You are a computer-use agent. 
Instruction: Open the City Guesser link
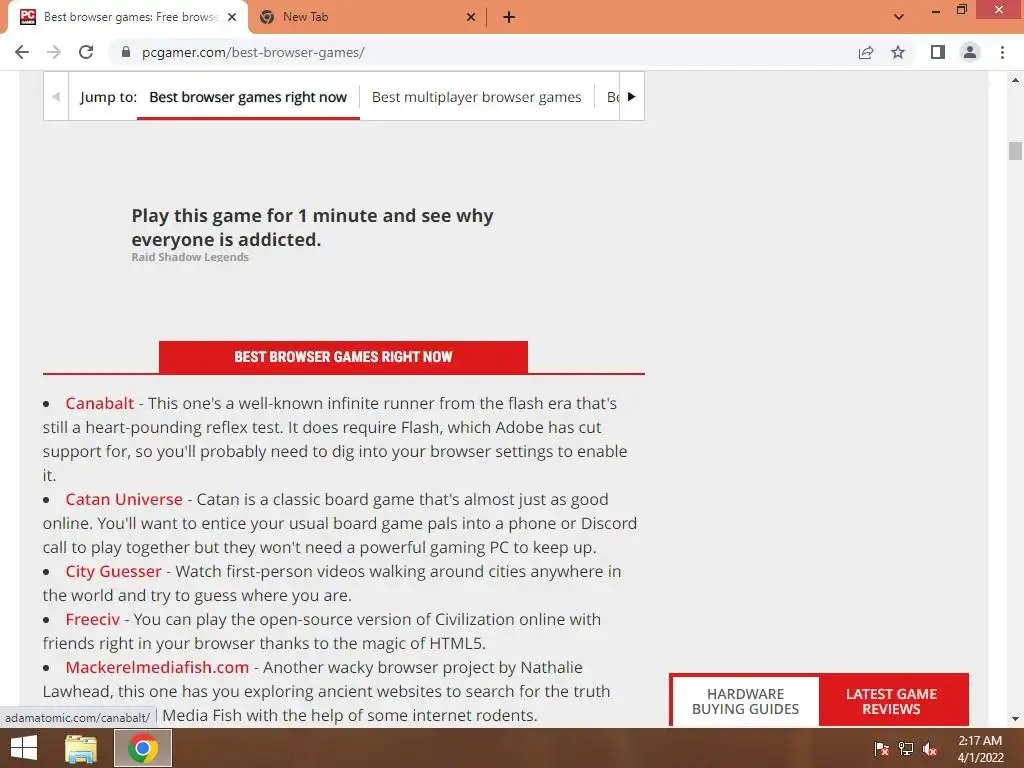coord(113,571)
